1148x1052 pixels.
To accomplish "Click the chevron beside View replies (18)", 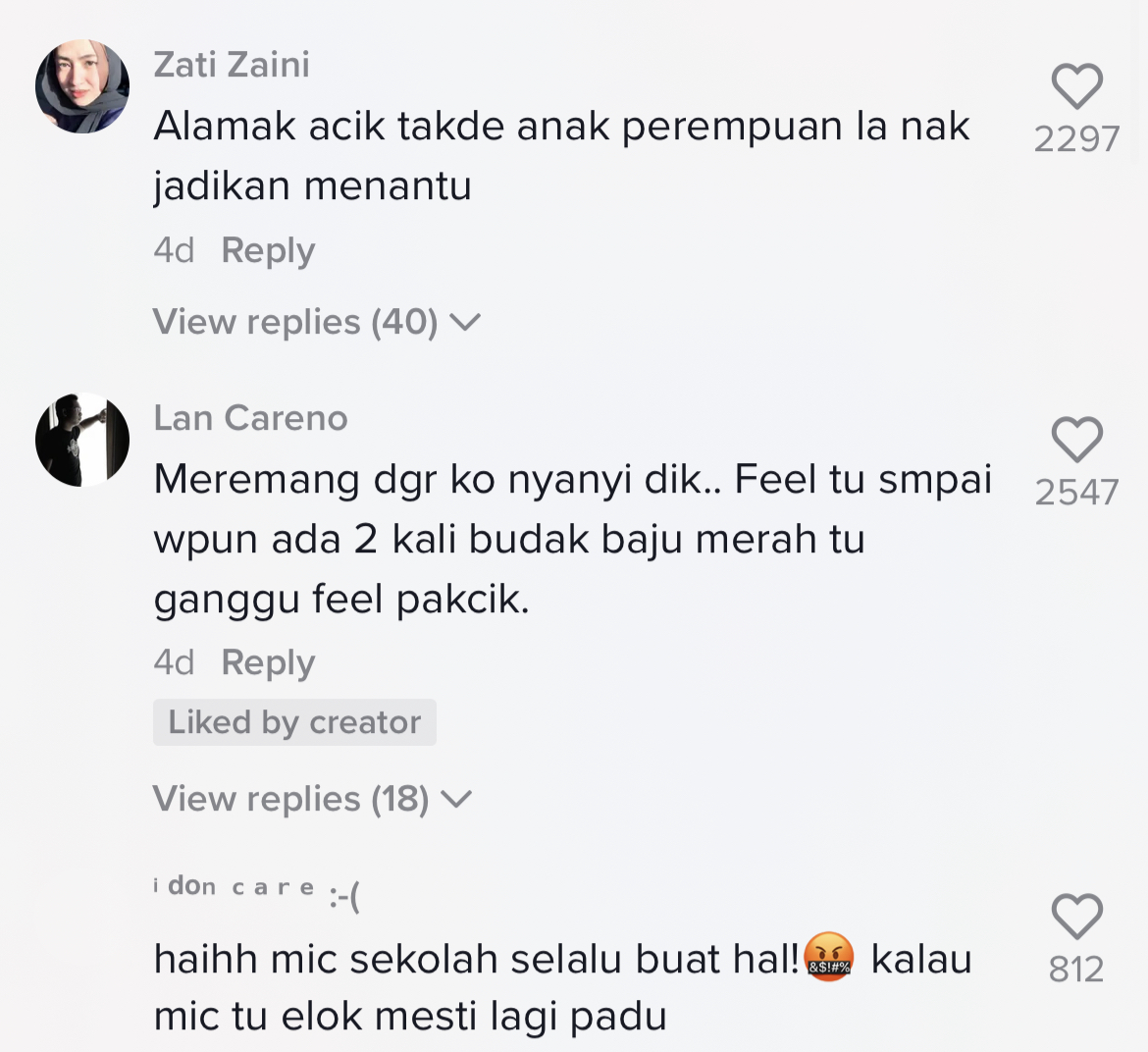I will tap(456, 799).
